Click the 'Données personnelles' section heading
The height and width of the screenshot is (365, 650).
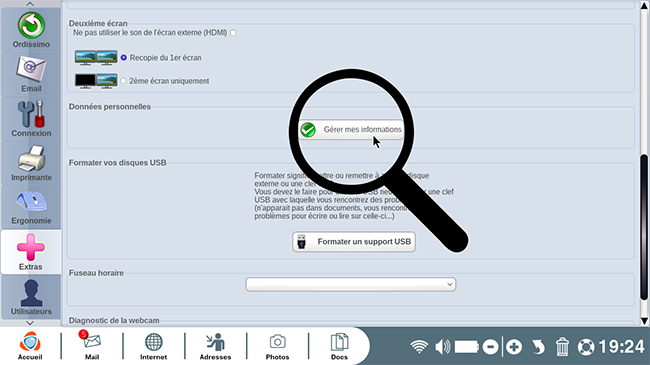pyautogui.click(x=110, y=107)
